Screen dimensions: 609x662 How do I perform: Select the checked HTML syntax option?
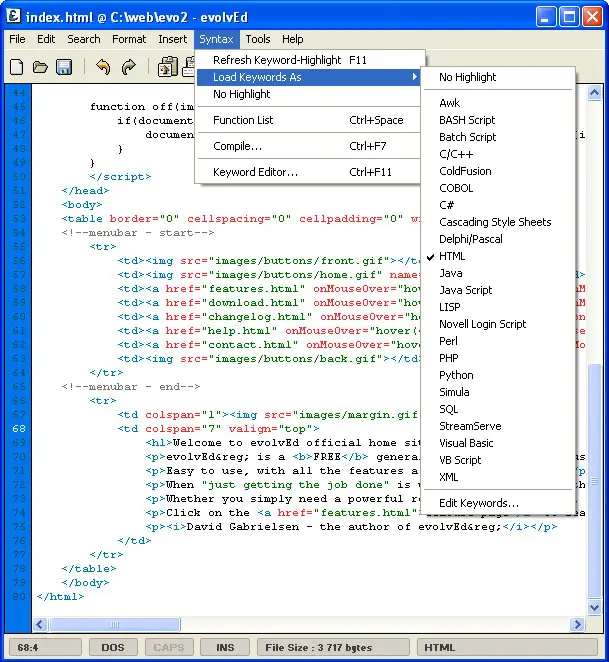point(452,256)
